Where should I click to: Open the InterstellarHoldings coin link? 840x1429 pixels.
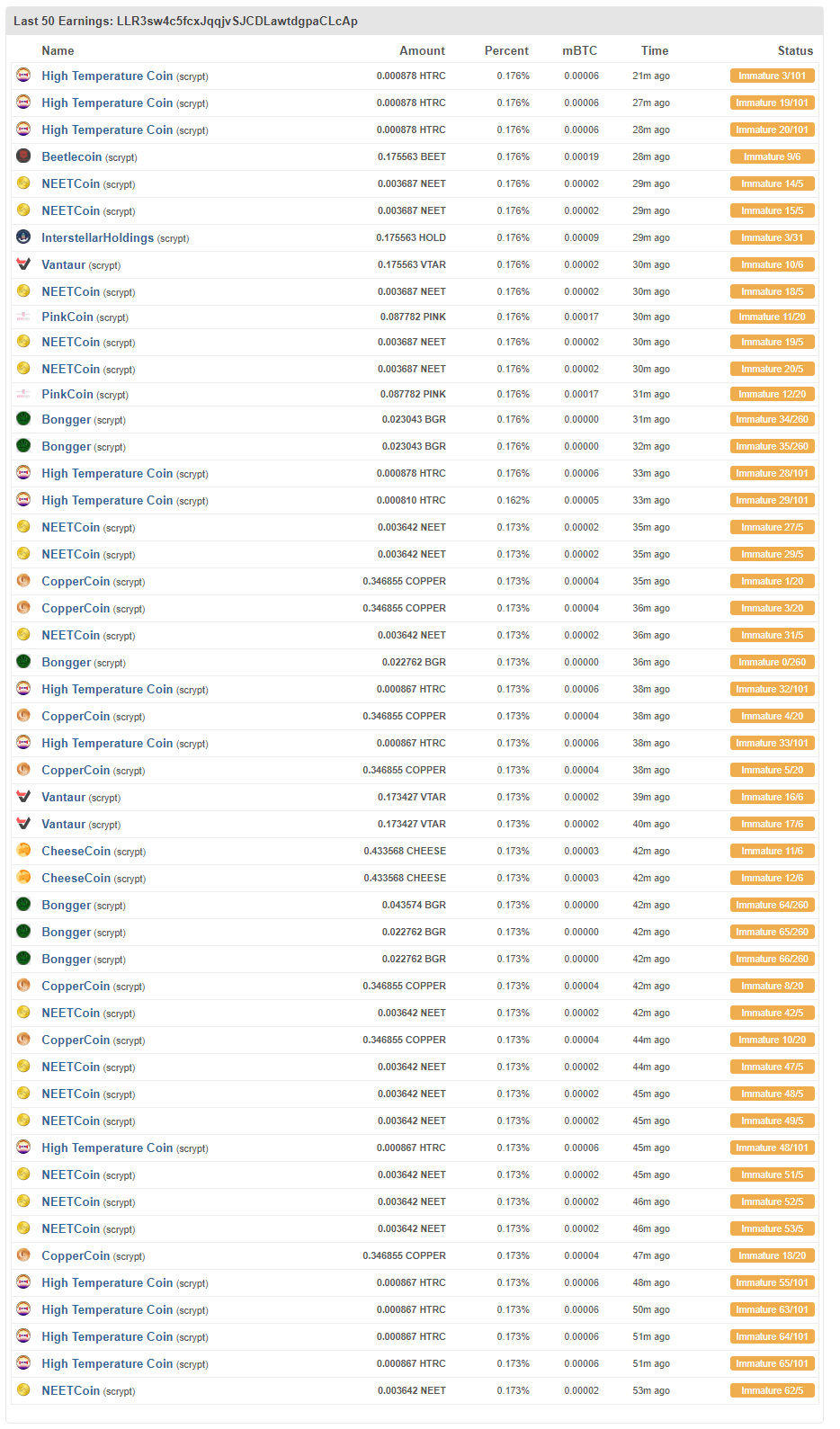pos(97,237)
